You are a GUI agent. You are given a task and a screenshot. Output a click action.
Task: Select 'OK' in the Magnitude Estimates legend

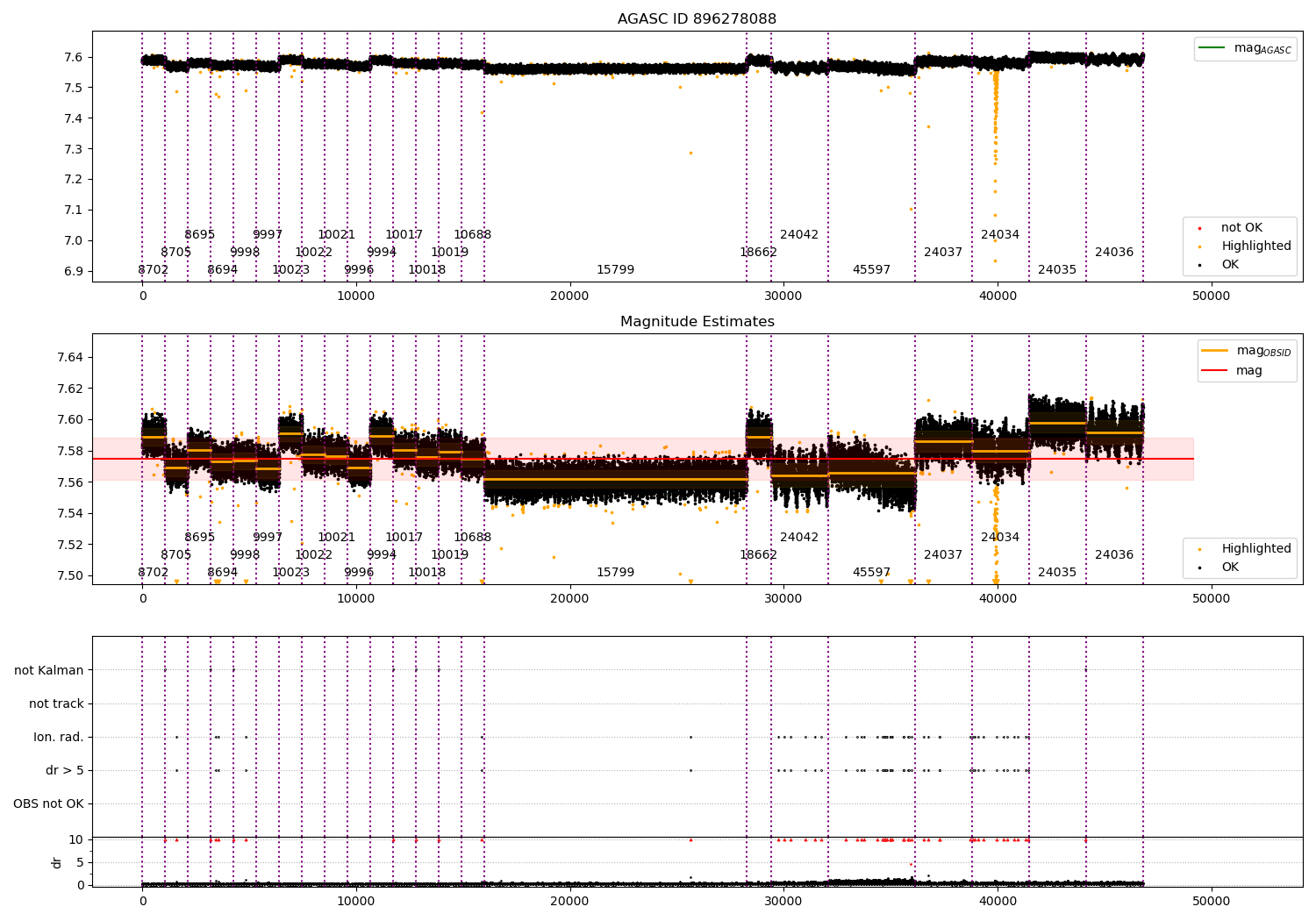coord(1230,568)
